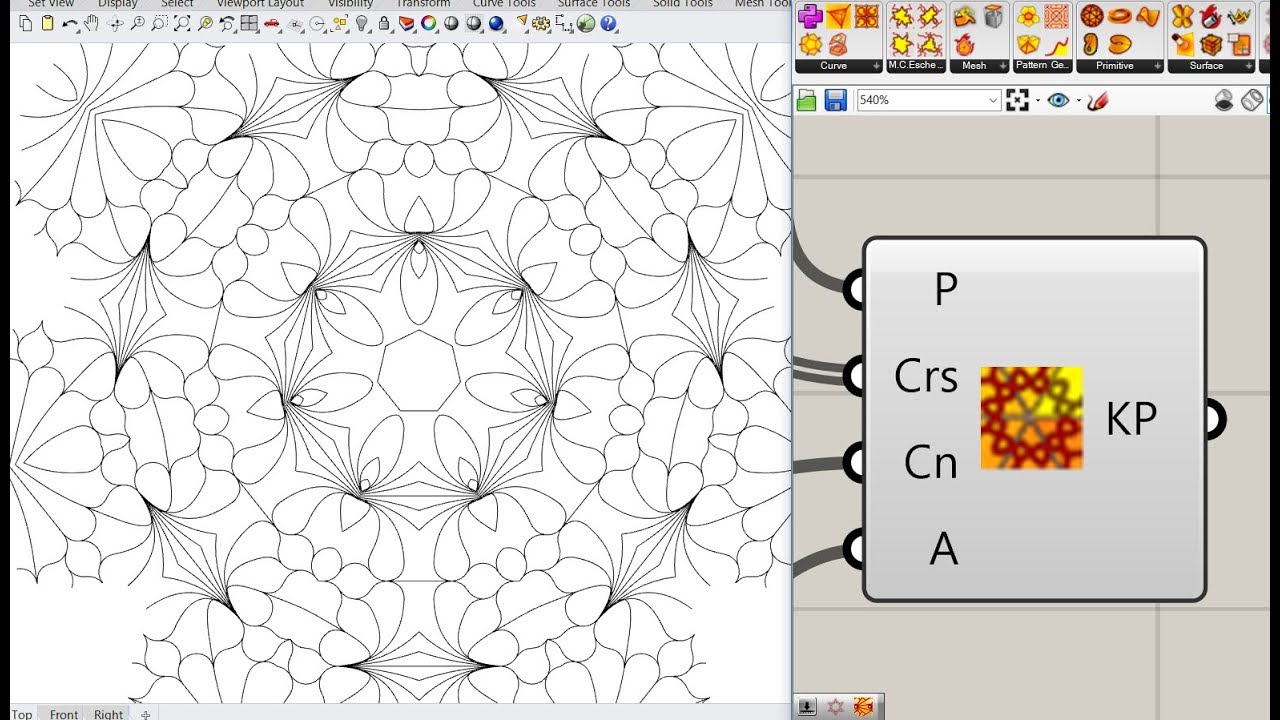Save the Grasshopper document with floppy icon
This screenshot has width=1280, height=720.
(x=836, y=100)
